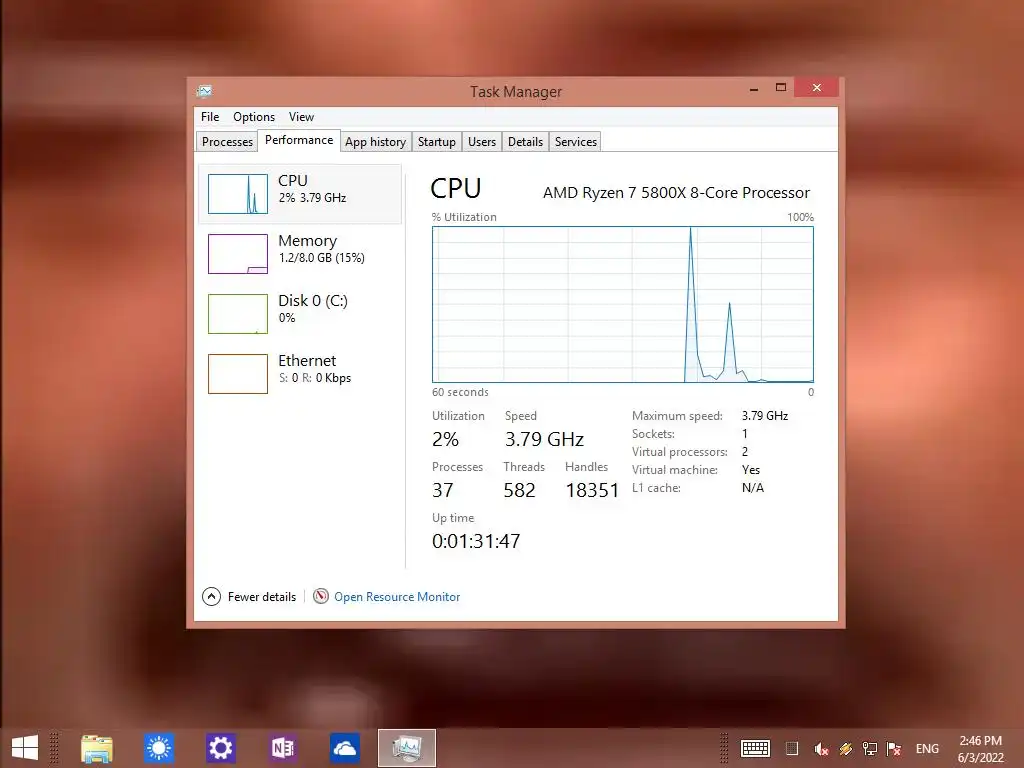The width and height of the screenshot is (1024, 768).
Task: Launch OneNote from the taskbar
Action: tap(283, 748)
